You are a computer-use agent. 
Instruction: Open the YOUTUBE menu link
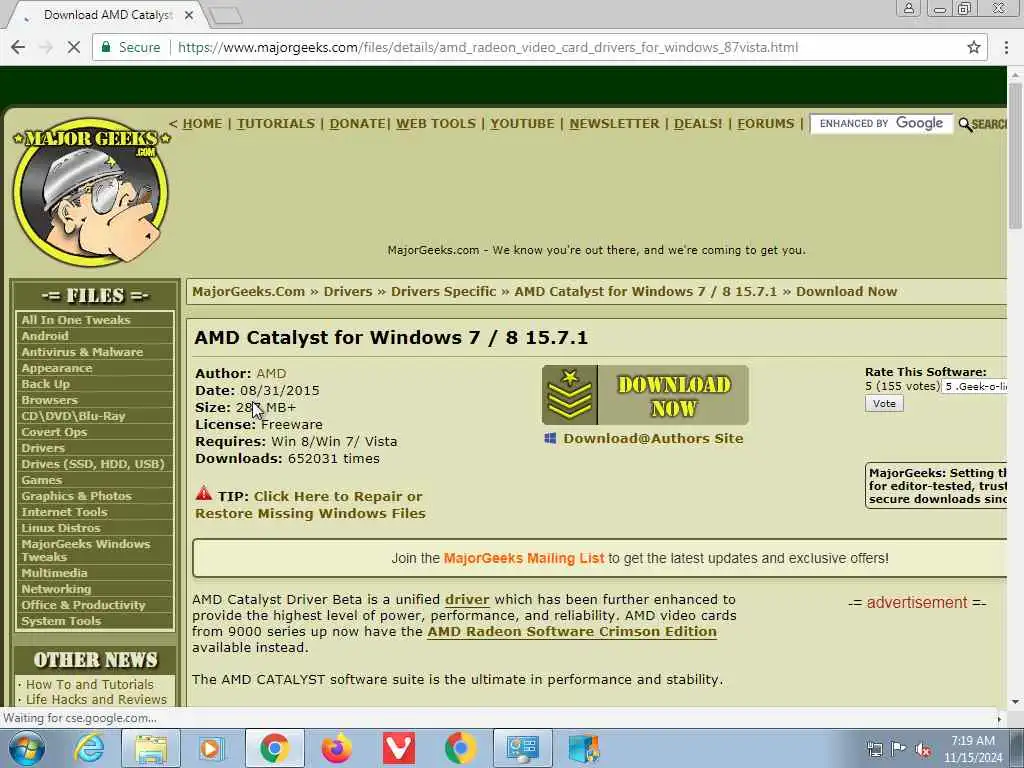click(x=522, y=123)
